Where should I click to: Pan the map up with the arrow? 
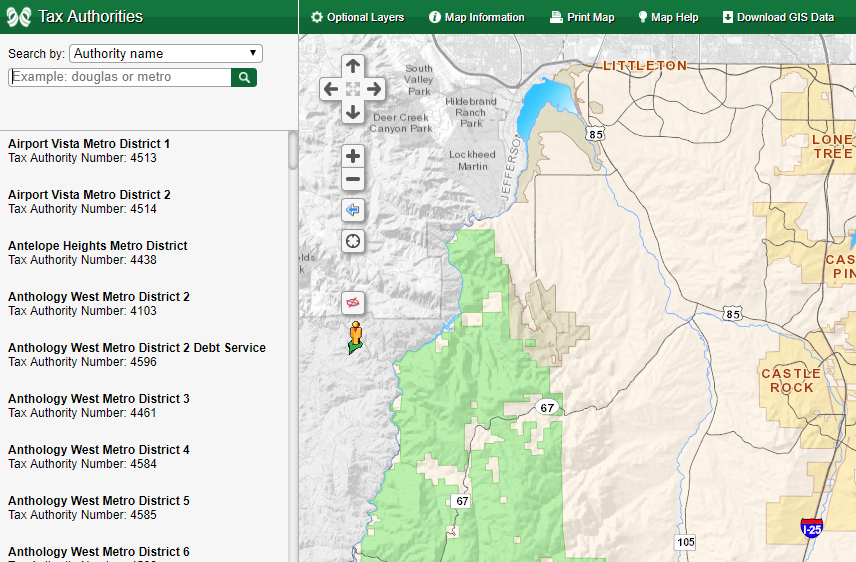coord(352,66)
